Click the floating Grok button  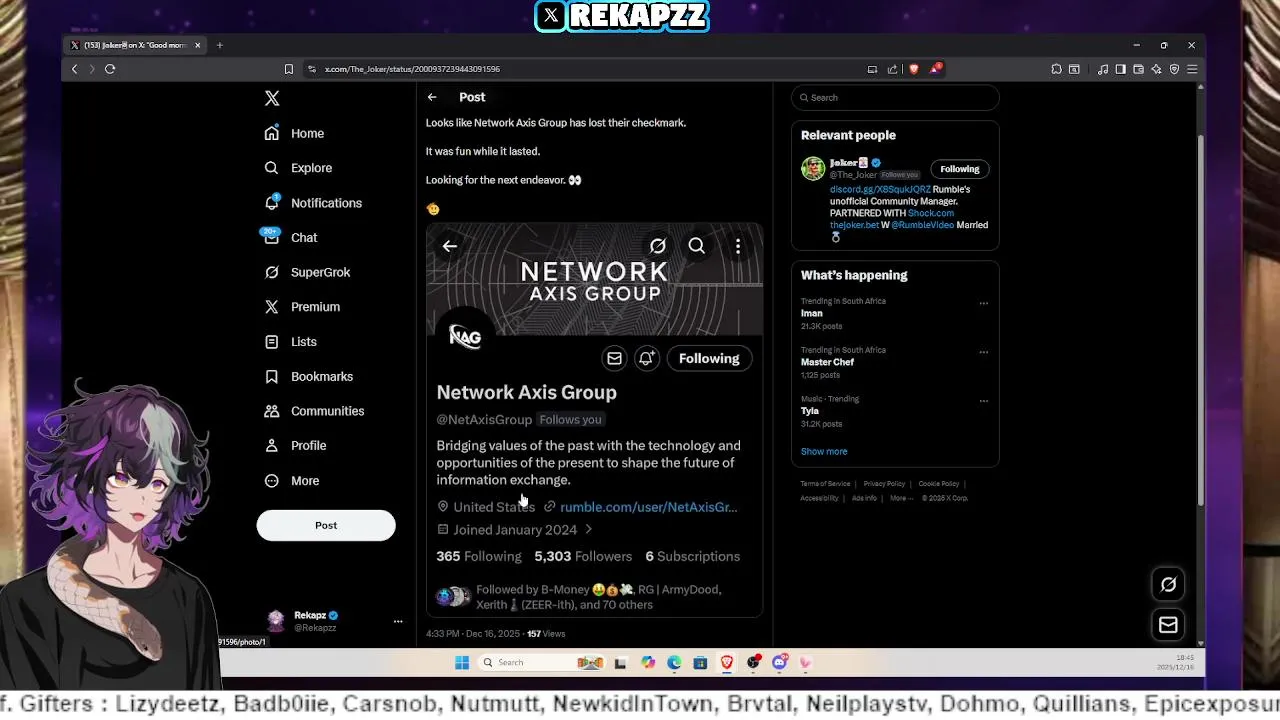(x=1168, y=585)
